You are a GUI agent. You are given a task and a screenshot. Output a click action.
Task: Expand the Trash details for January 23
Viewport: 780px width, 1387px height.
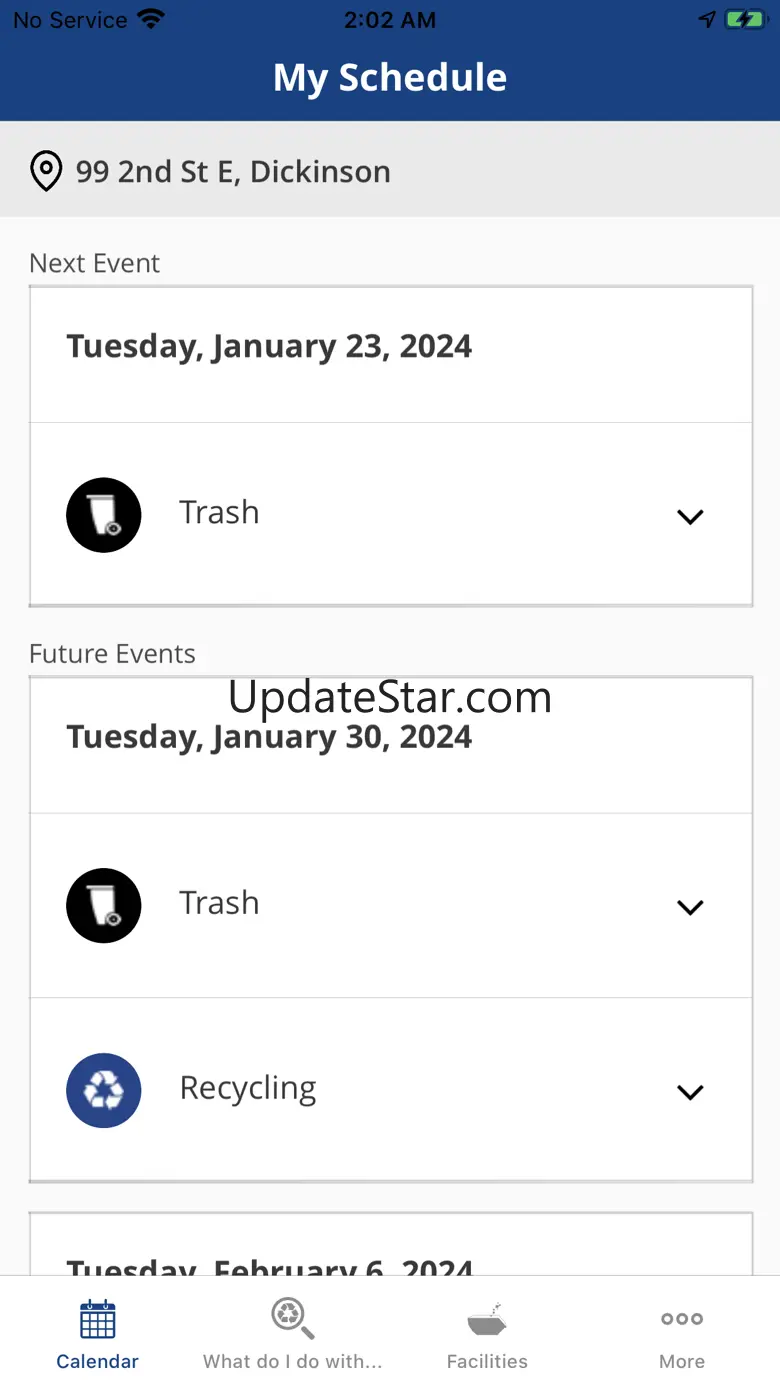(690, 516)
